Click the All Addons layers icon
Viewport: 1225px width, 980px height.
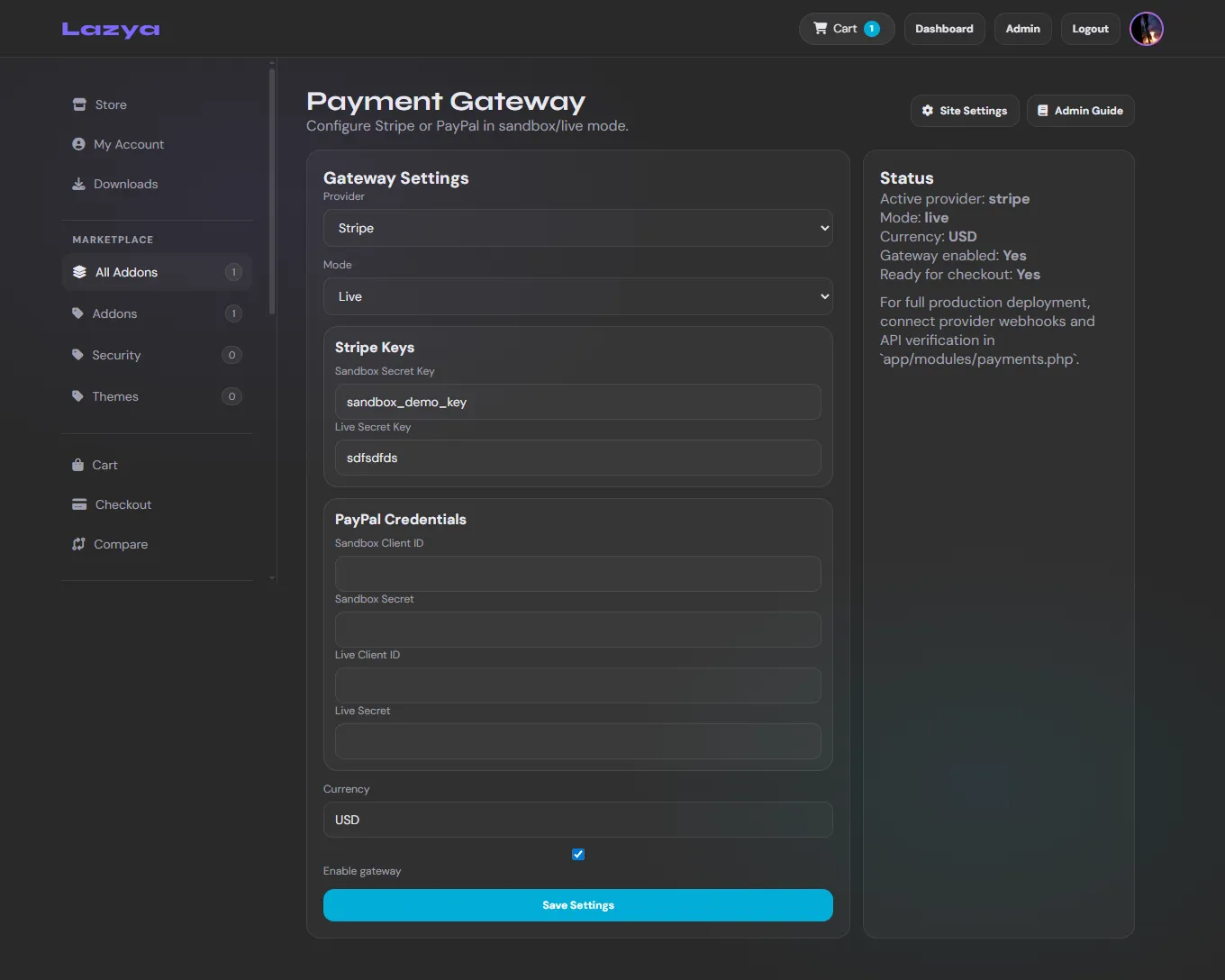coord(79,272)
